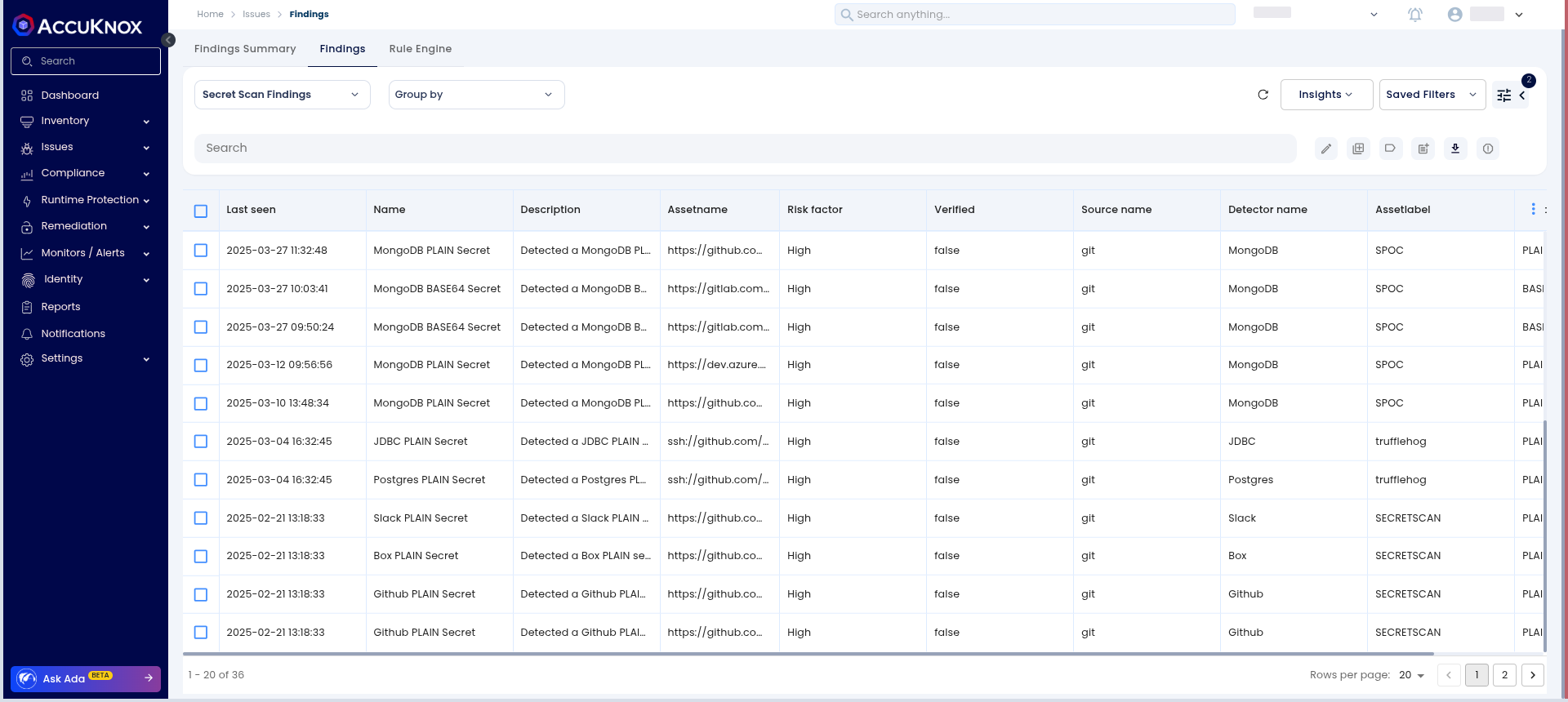Viewport: 1568px width, 702px height.
Task: Click the 'Search anything...' top bar field
Action: pos(1035,15)
